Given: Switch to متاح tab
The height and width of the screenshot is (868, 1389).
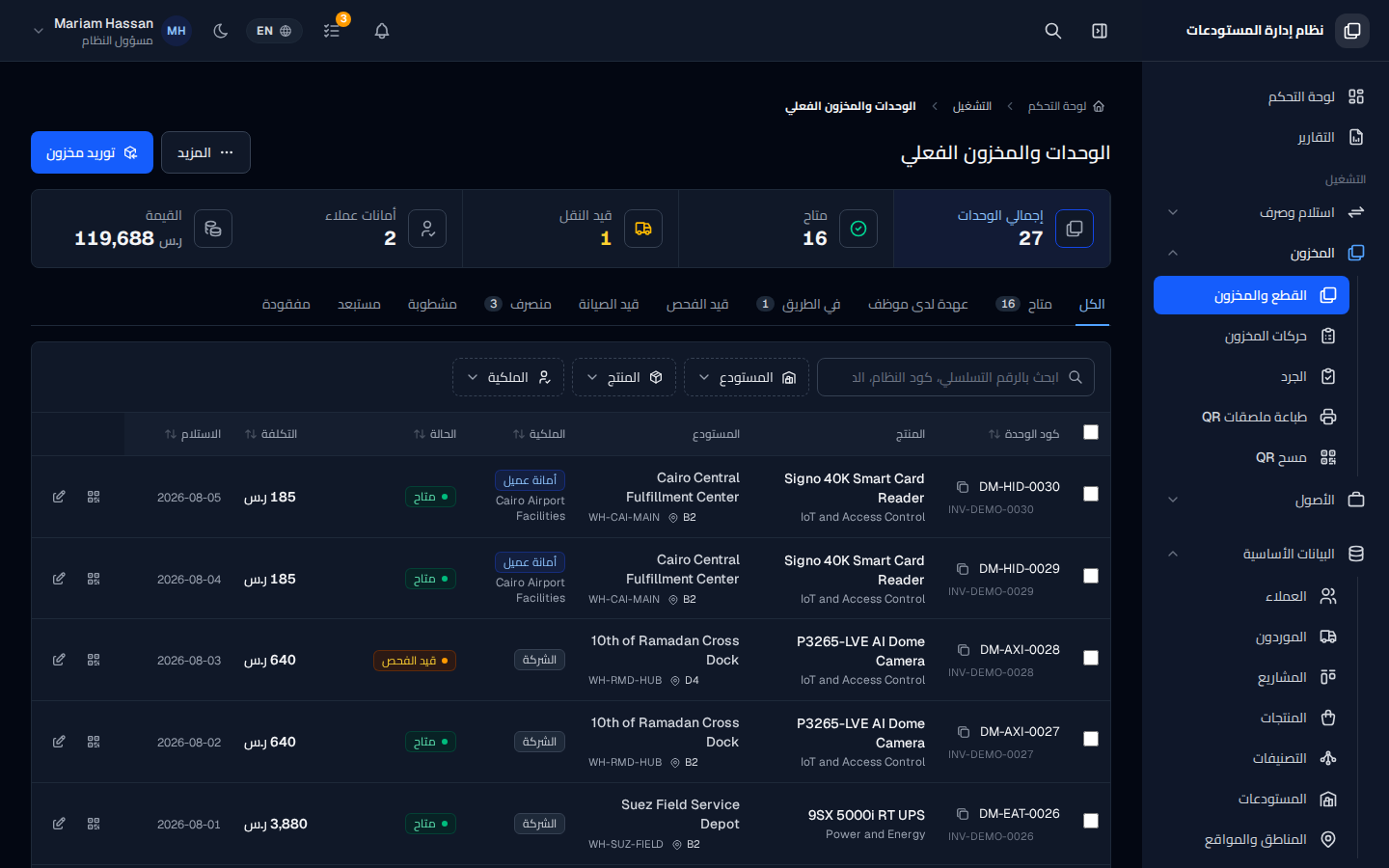Looking at the screenshot, I should point(1023,304).
